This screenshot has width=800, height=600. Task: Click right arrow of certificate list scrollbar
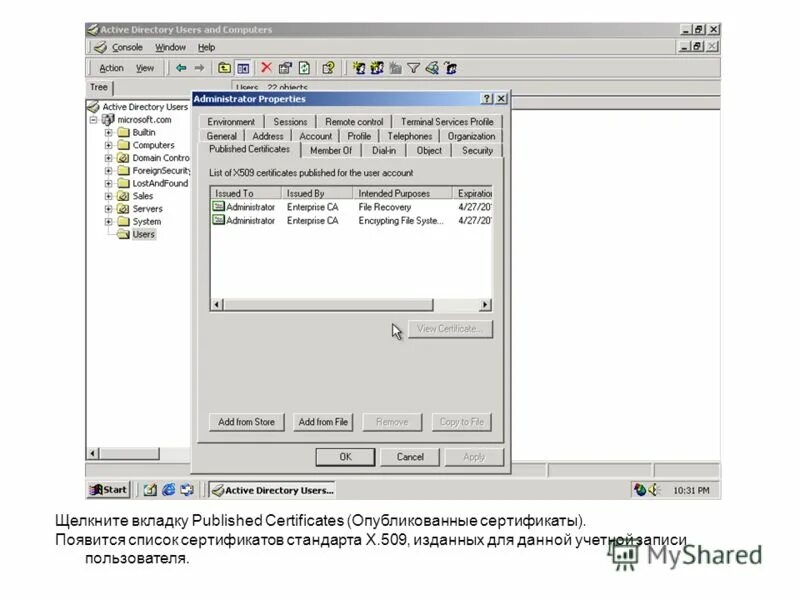click(x=485, y=305)
